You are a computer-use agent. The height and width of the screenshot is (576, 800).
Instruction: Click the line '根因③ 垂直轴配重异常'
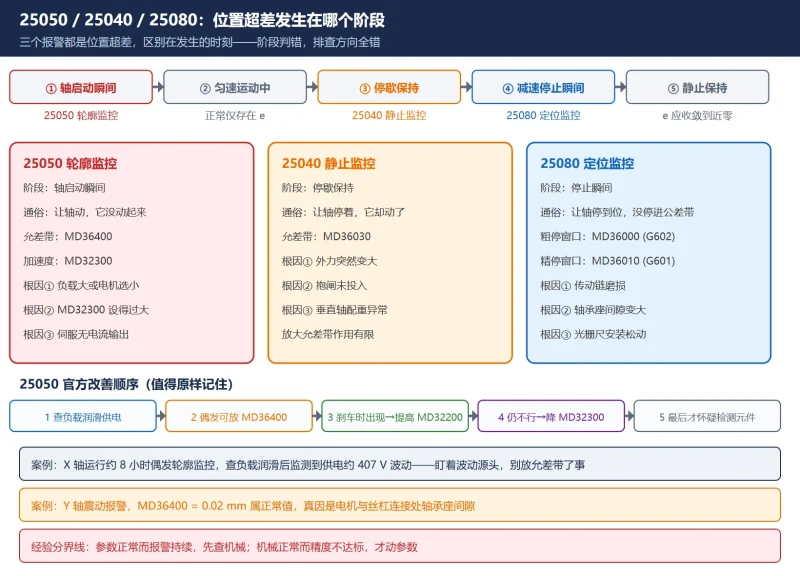(x=335, y=310)
